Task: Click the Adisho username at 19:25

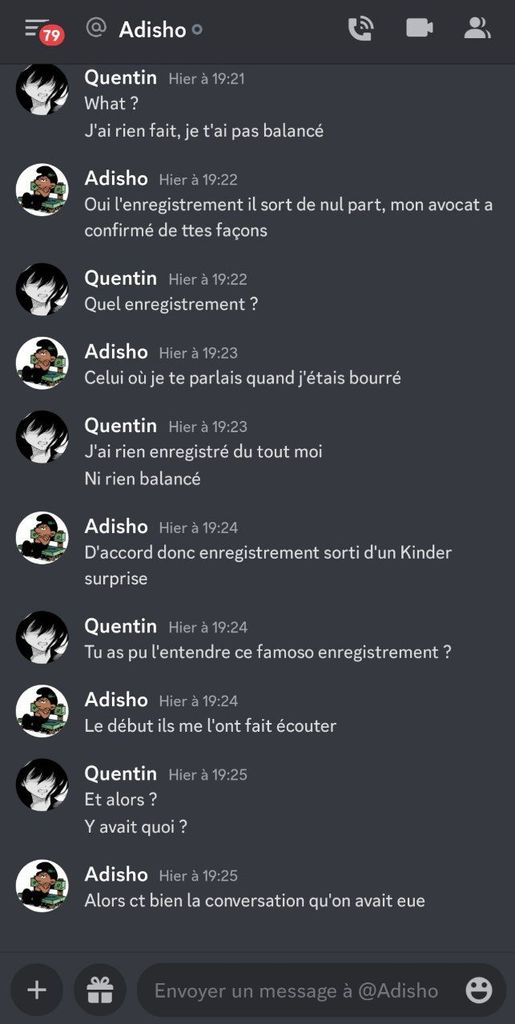Action: [x=116, y=874]
